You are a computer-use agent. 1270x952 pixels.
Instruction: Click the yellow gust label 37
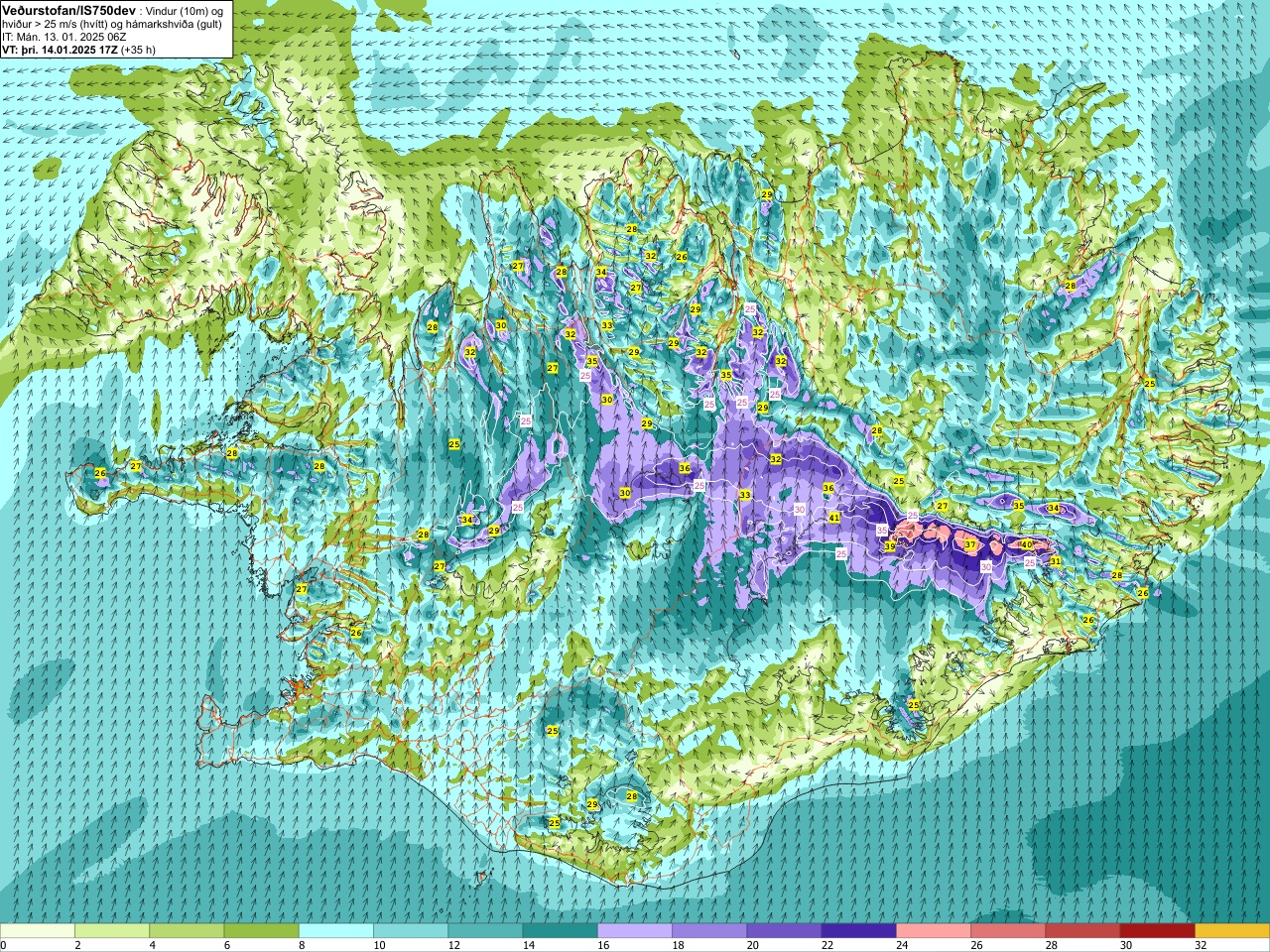(970, 545)
